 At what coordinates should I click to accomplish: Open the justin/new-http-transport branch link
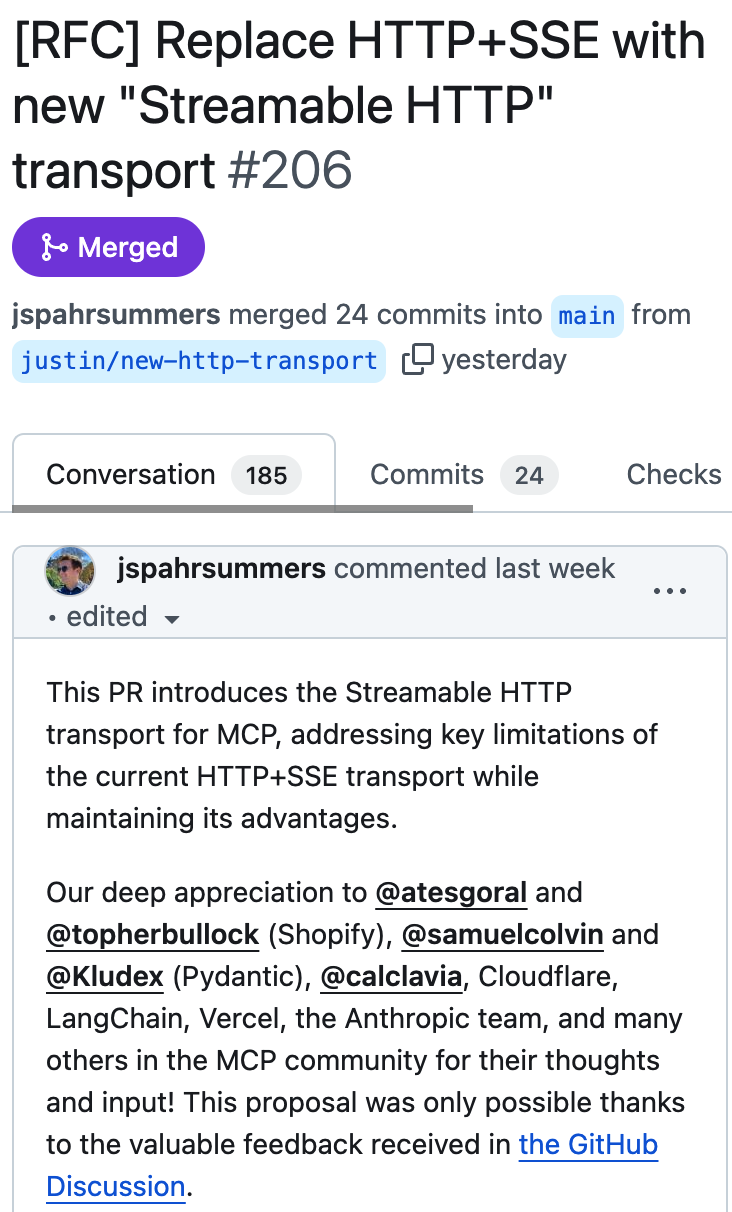[x=198, y=360]
